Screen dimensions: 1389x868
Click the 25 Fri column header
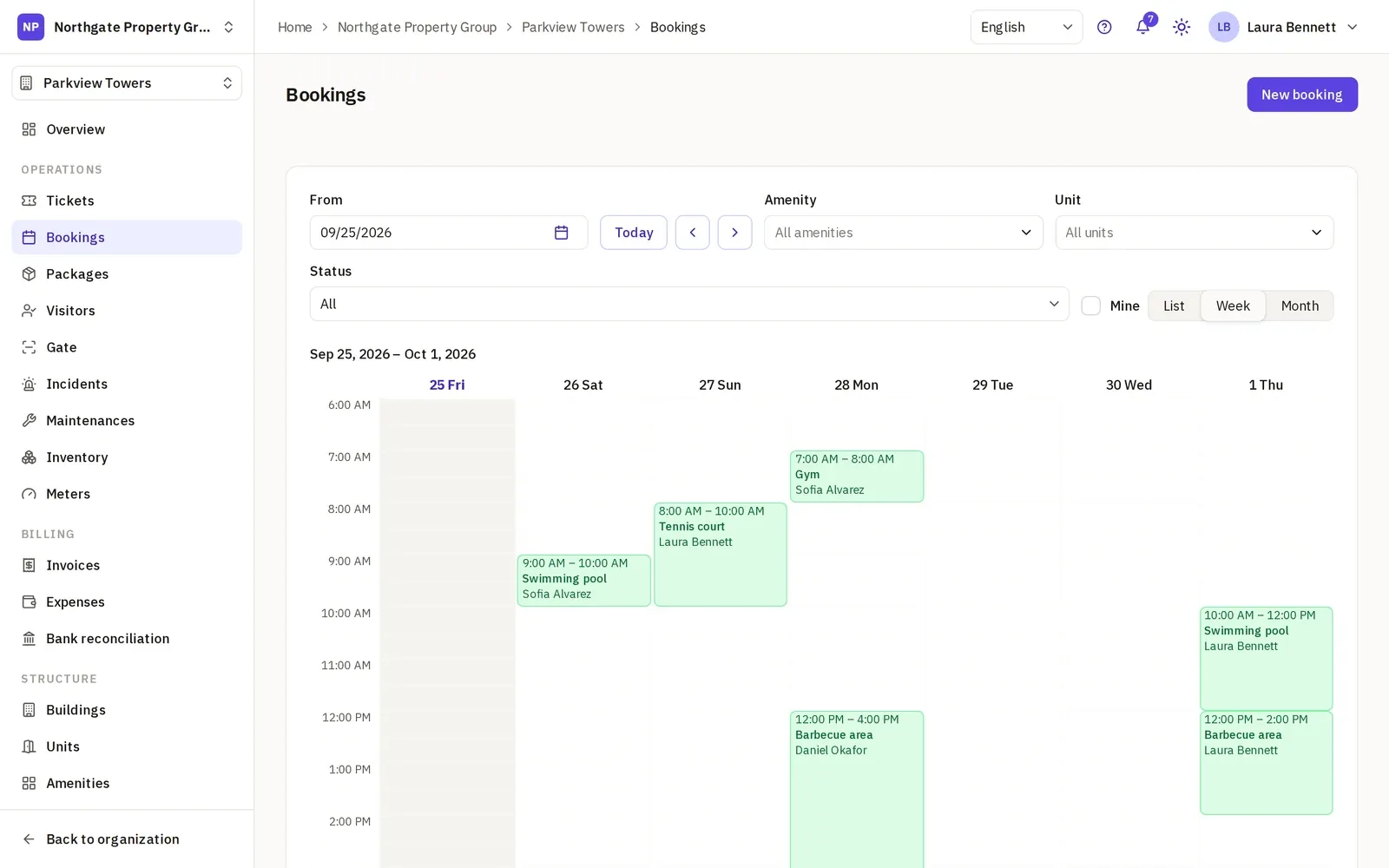click(447, 385)
